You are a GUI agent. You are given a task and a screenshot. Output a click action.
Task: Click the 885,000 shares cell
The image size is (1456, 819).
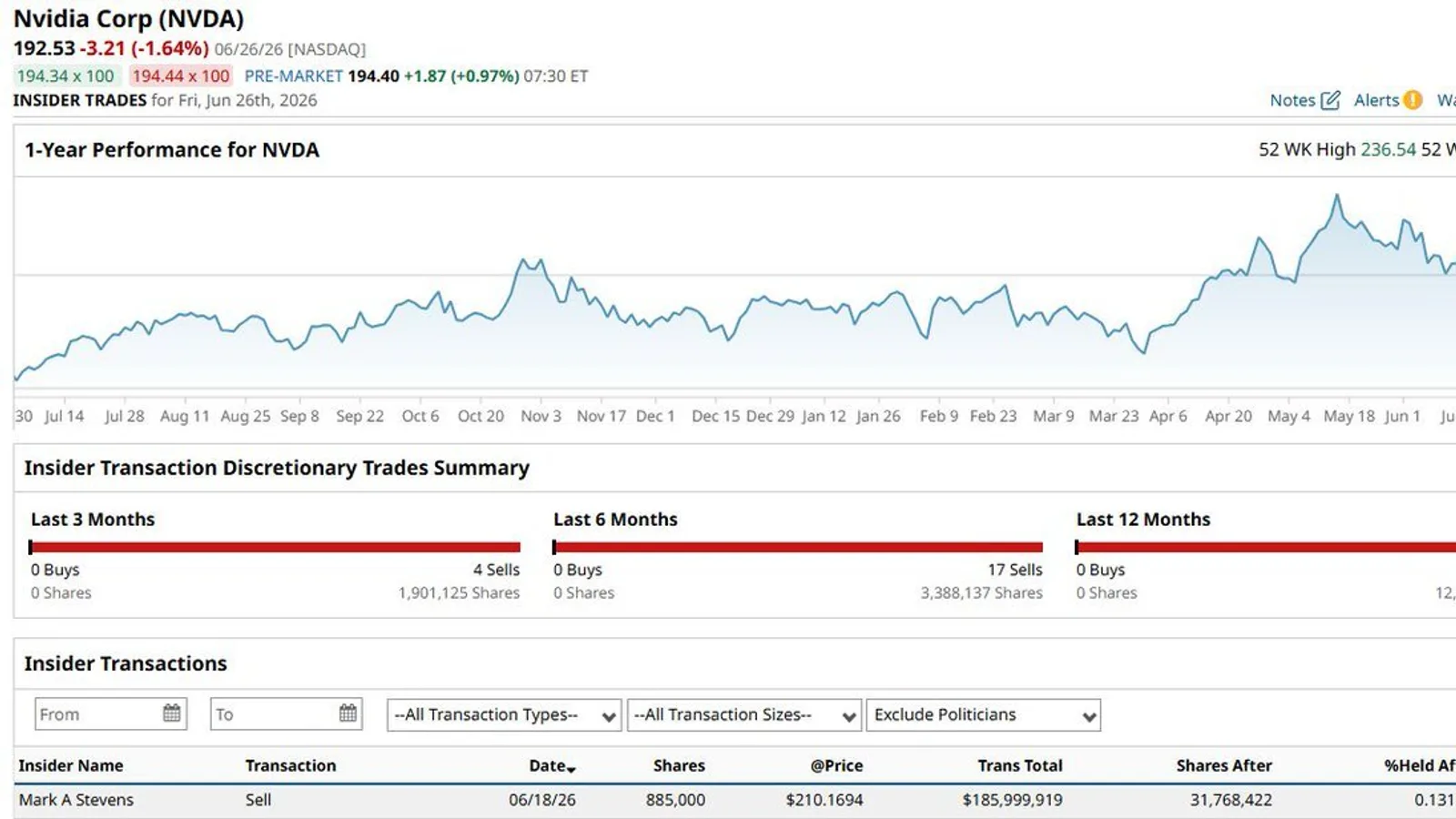click(x=675, y=800)
